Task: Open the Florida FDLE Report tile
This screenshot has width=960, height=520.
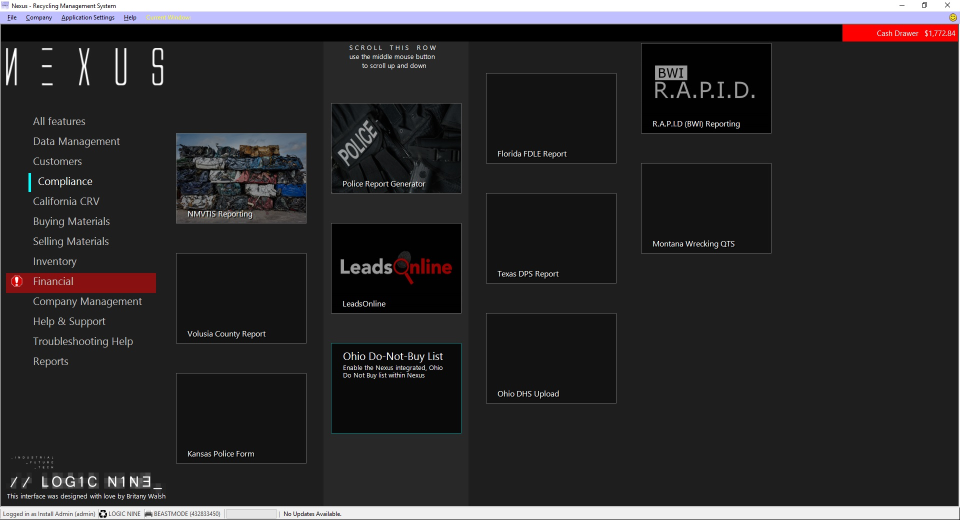Action: pos(551,118)
